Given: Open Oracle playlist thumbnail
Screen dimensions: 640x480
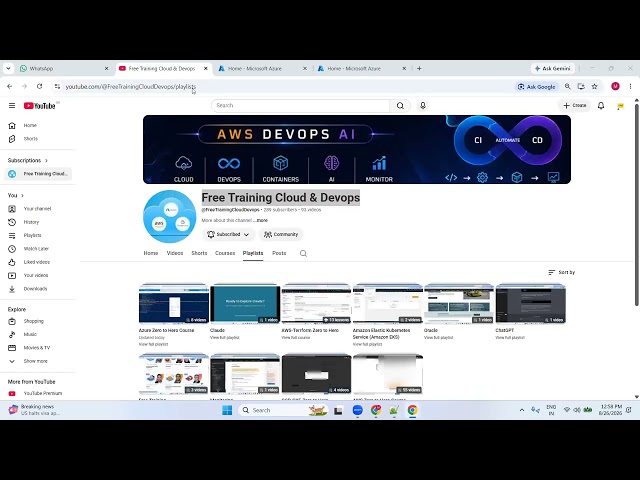Looking at the screenshot, I should (459, 304).
